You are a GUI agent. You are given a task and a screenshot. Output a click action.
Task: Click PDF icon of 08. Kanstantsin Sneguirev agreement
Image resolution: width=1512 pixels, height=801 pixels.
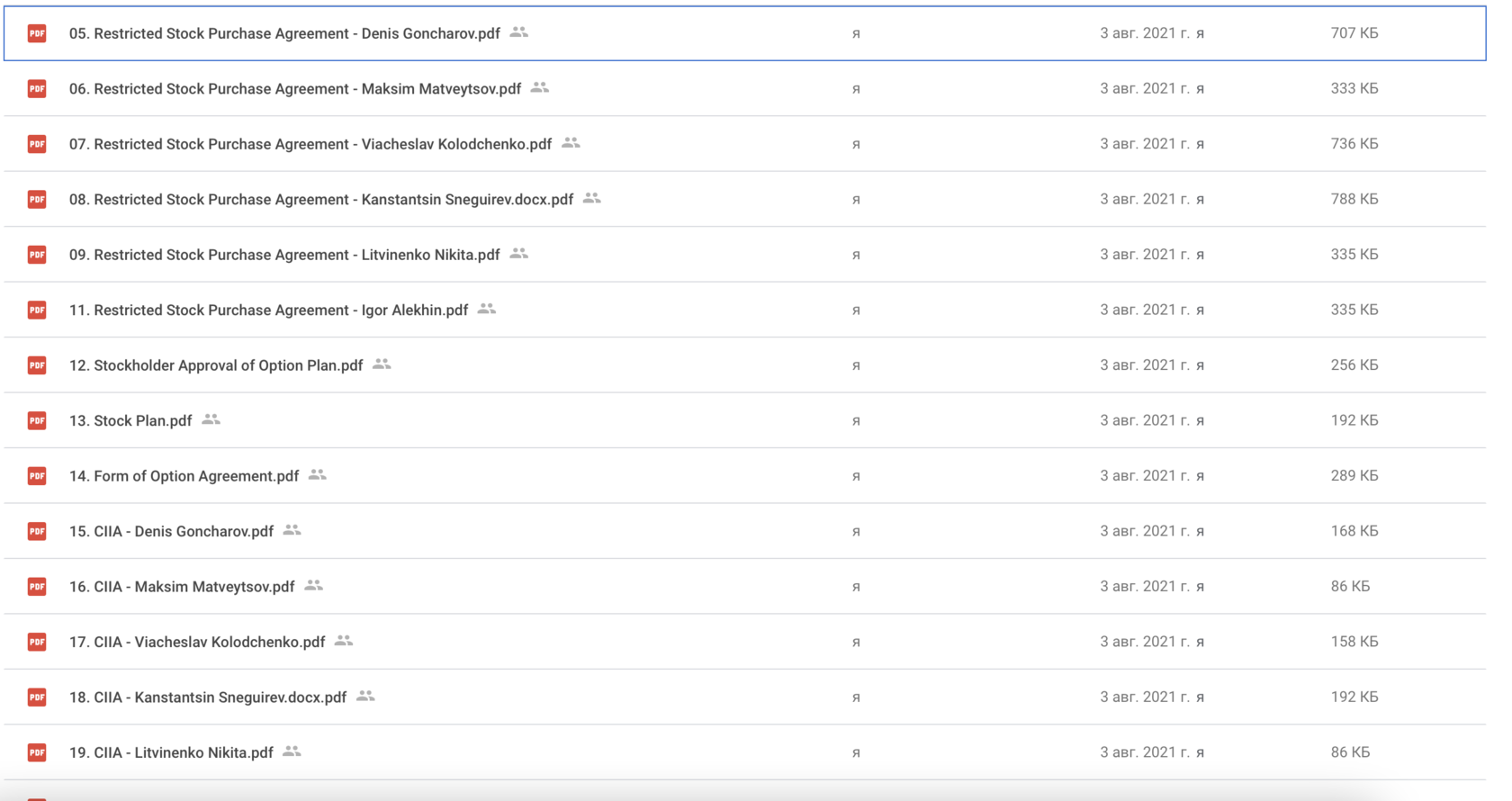[37, 199]
